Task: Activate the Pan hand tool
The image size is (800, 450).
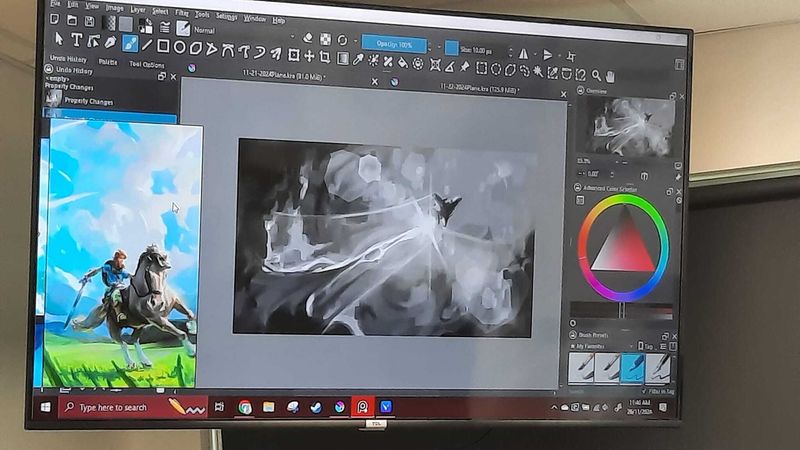Action: click(x=611, y=76)
